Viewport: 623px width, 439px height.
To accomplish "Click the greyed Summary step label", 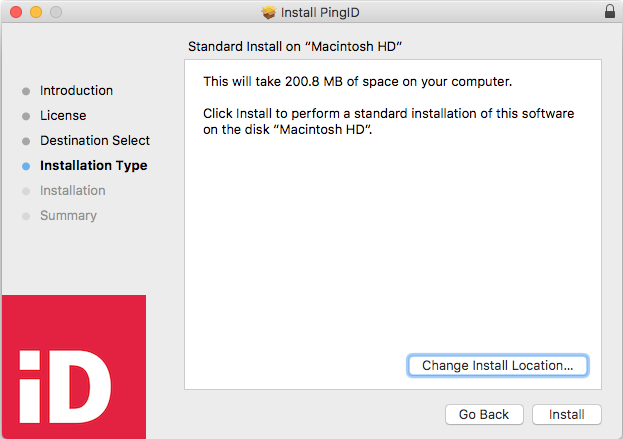I will pyautogui.click(x=68, y=216).
